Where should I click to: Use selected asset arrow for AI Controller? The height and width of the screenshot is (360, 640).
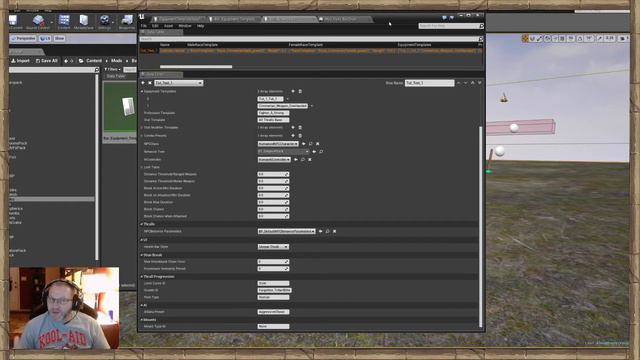click(296, 160)
